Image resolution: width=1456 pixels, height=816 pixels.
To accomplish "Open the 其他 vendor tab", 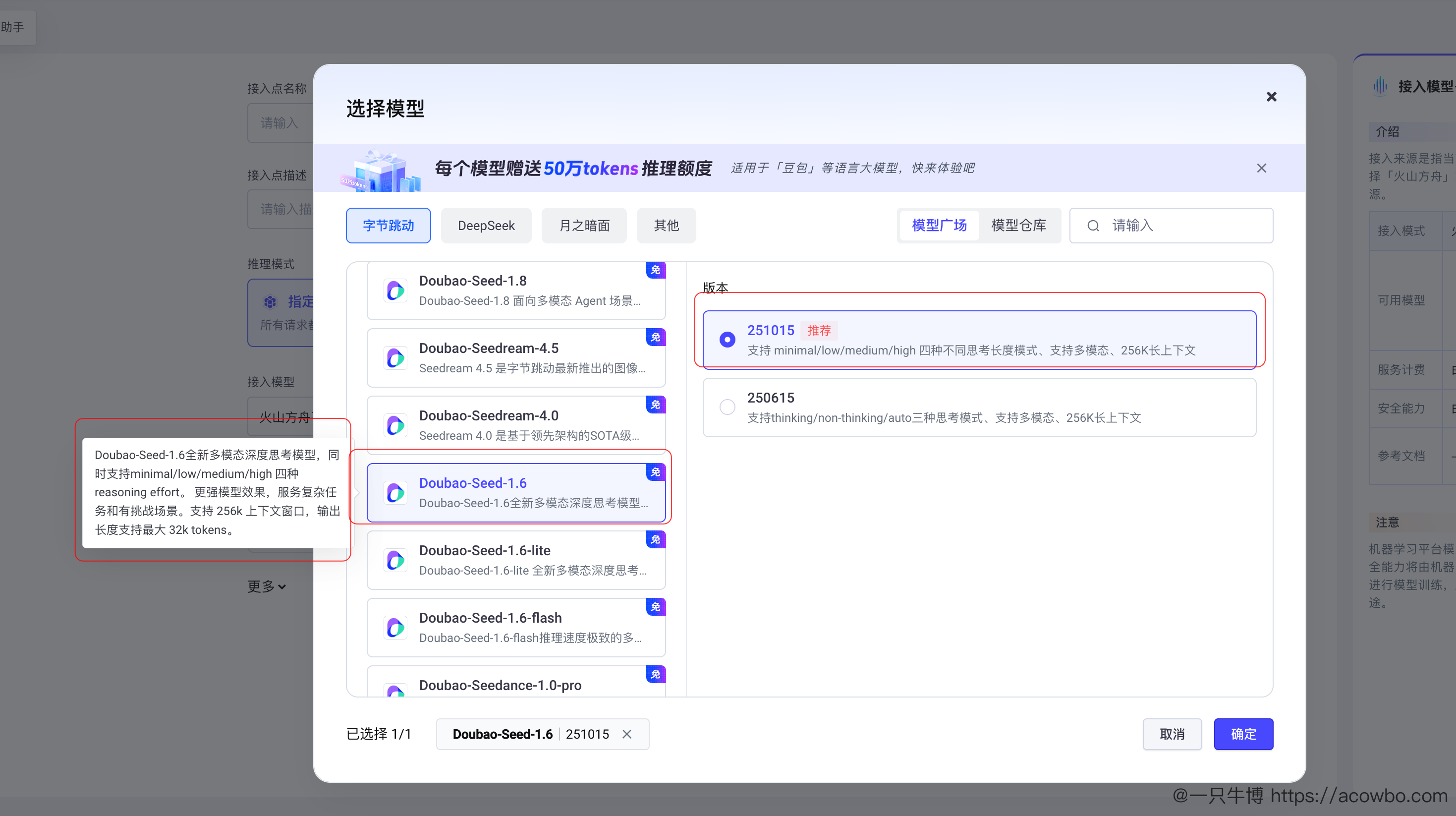I will [x=666, y=226].
